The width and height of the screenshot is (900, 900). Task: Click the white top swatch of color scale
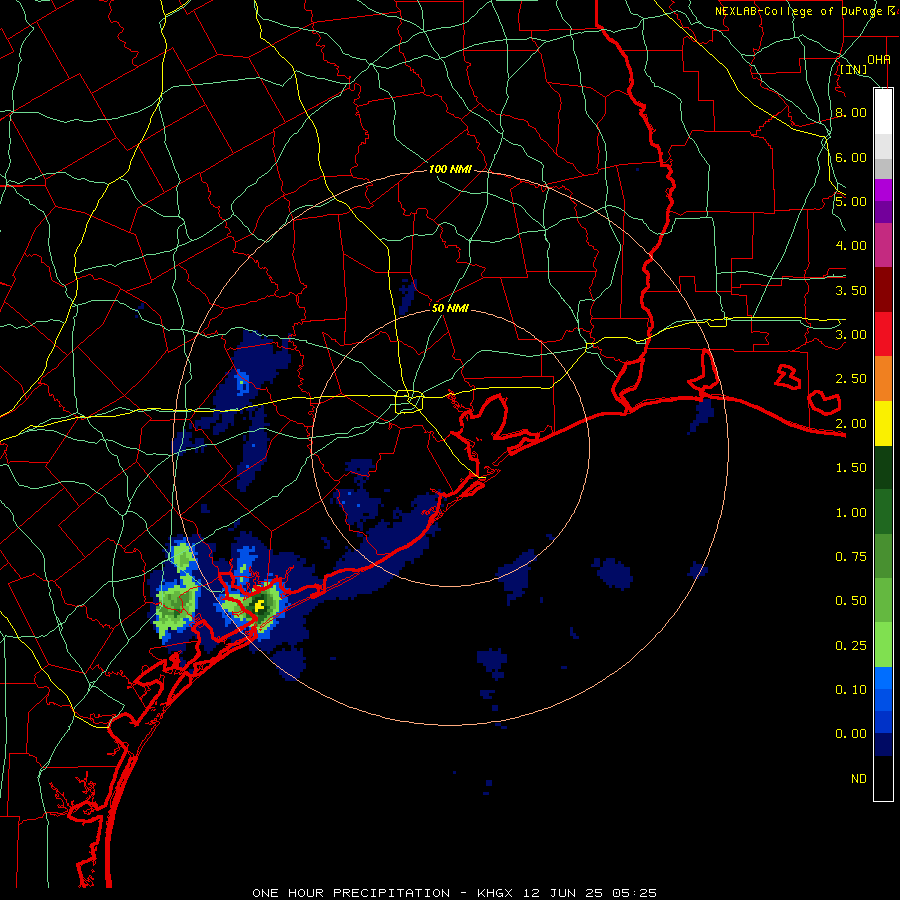click(883, 112)
